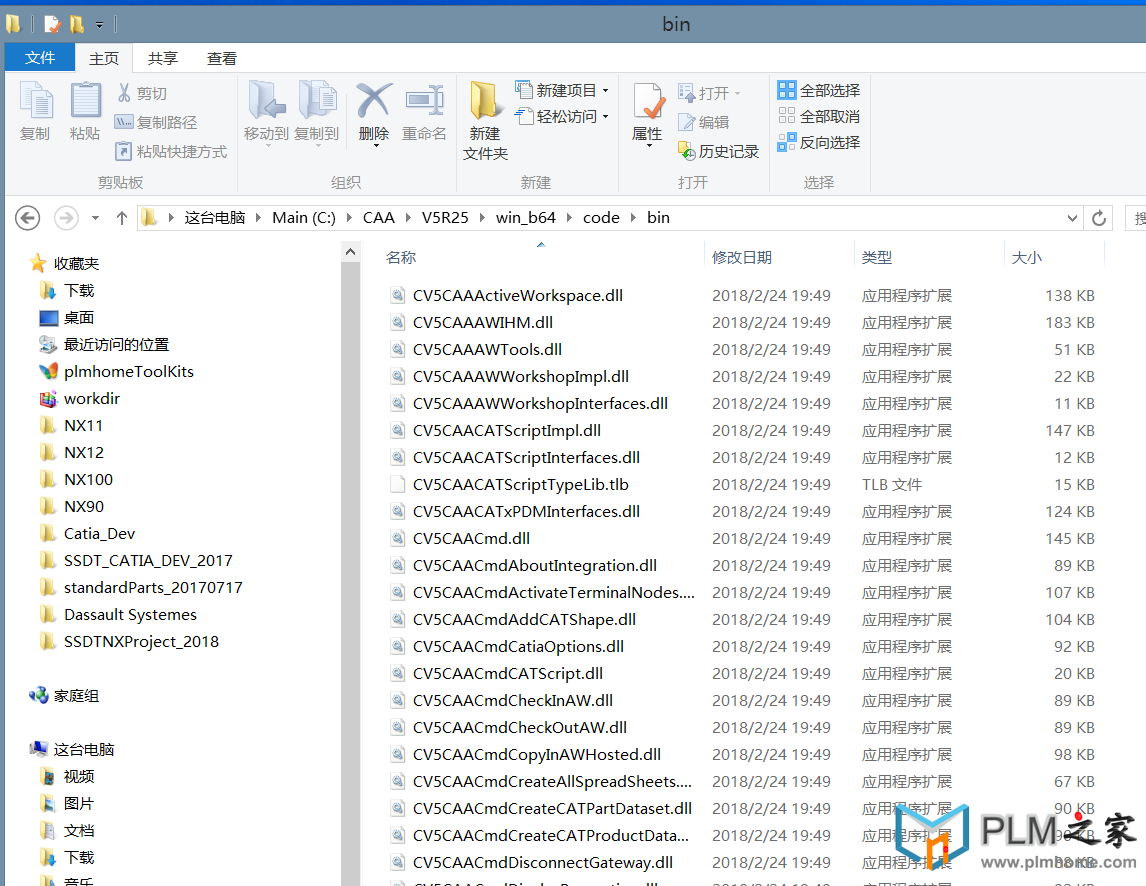The image size is (1146, 886).
Task: Select file CV5CAACmdAddCATShape.dll
Action: [524, 619]
